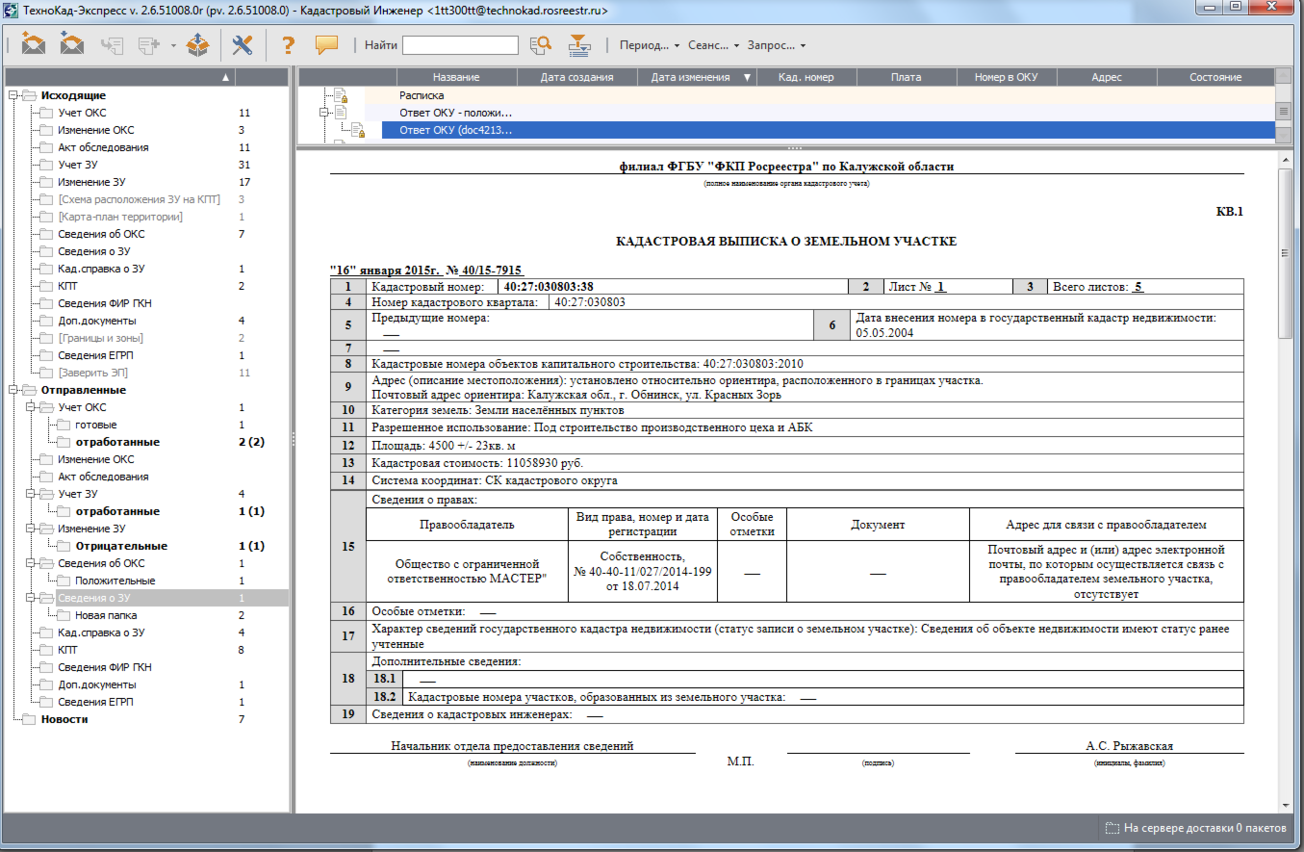Click the greyed-out reply message toolbar icon
This screenshot has height=852, width=1304.
click(x=112, y=45)
